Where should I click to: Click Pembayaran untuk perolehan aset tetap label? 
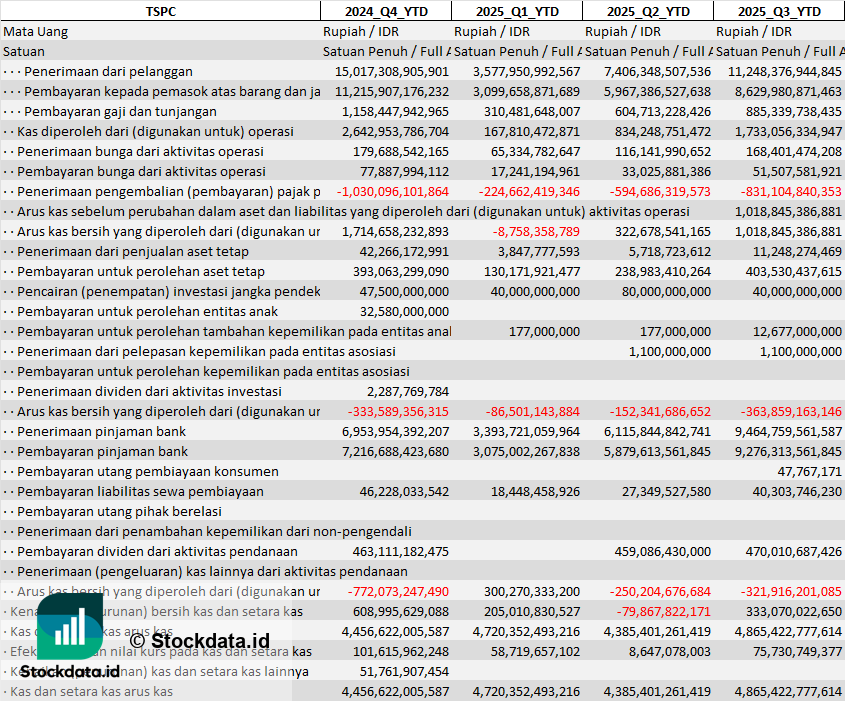141,272
